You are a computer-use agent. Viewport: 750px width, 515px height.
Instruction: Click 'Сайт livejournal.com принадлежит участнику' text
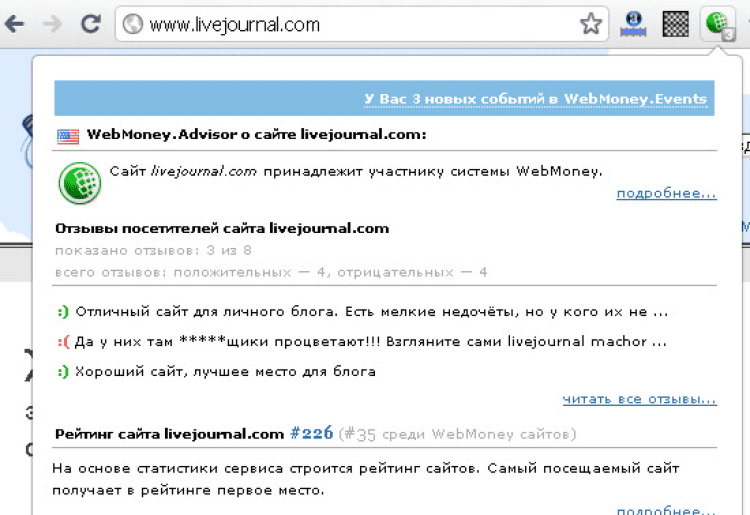356,171
